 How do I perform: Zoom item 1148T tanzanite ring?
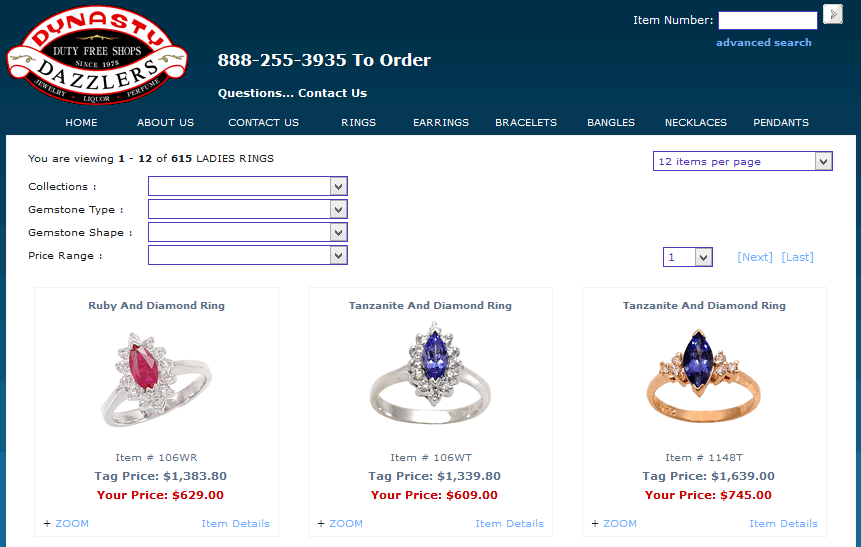(614, 523)
